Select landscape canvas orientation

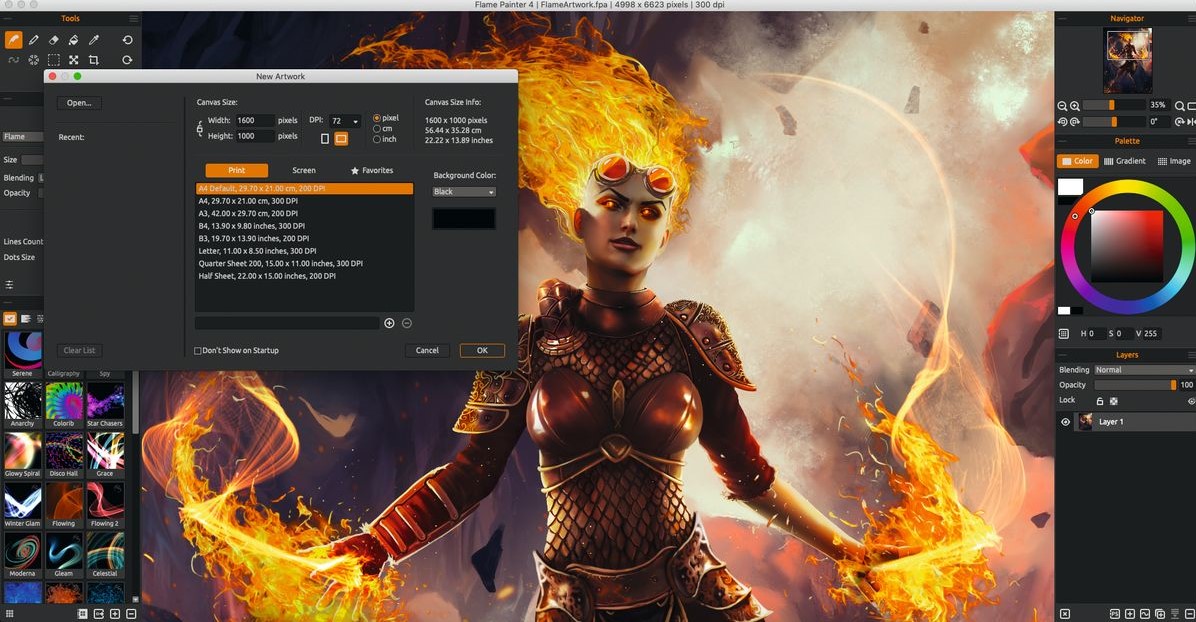click(341, 138)
